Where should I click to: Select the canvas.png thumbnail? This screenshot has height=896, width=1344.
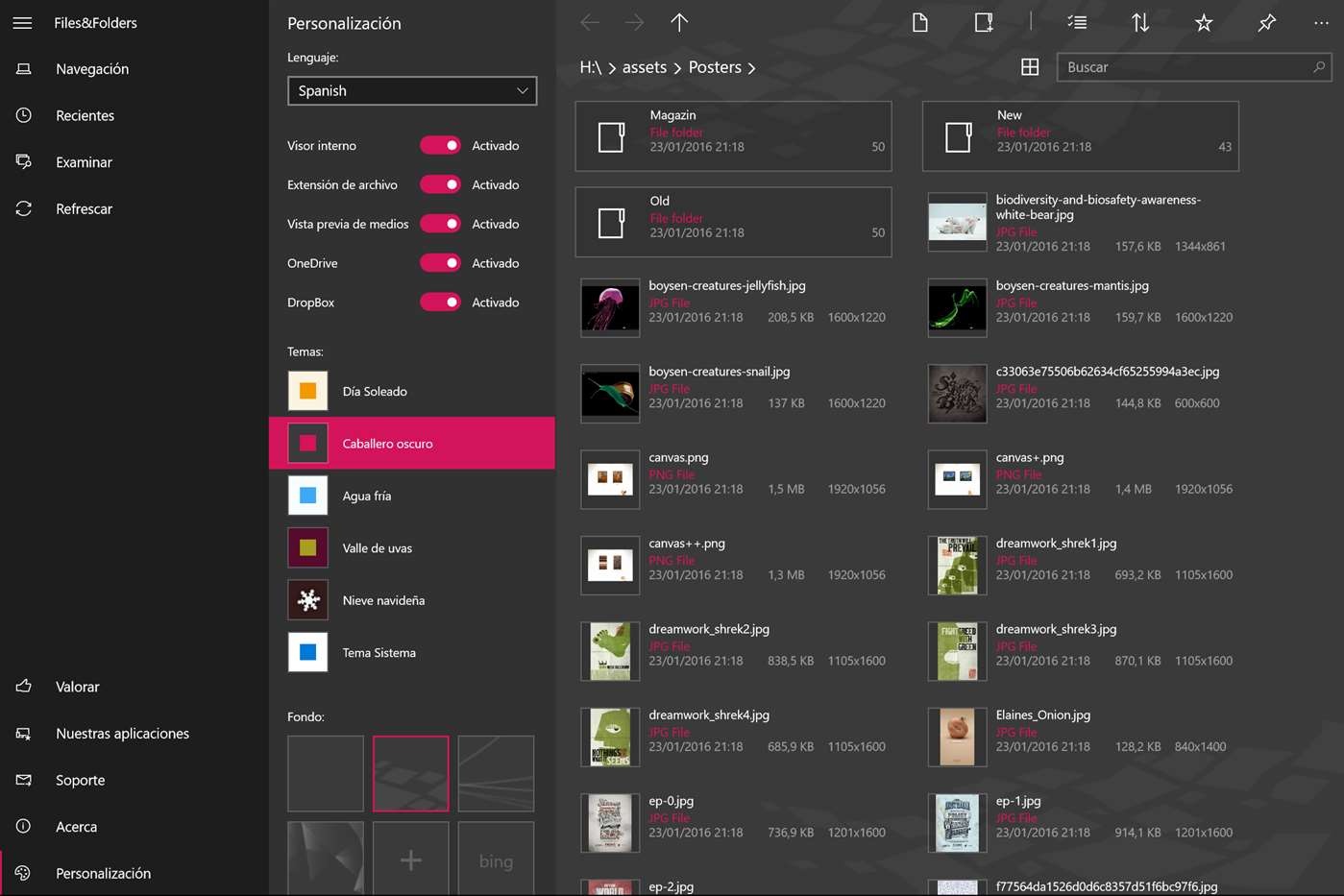coord(610,479)
